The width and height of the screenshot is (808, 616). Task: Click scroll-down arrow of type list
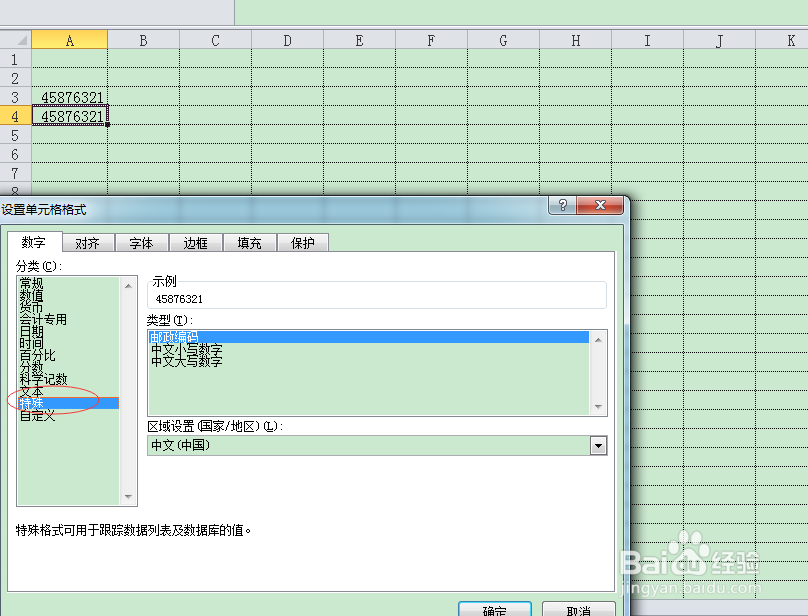point(598,407)
